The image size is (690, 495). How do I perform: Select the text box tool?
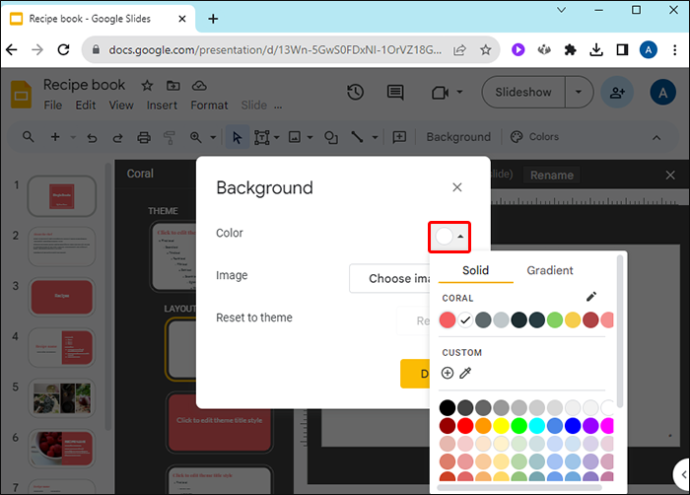tap(262, 137)
